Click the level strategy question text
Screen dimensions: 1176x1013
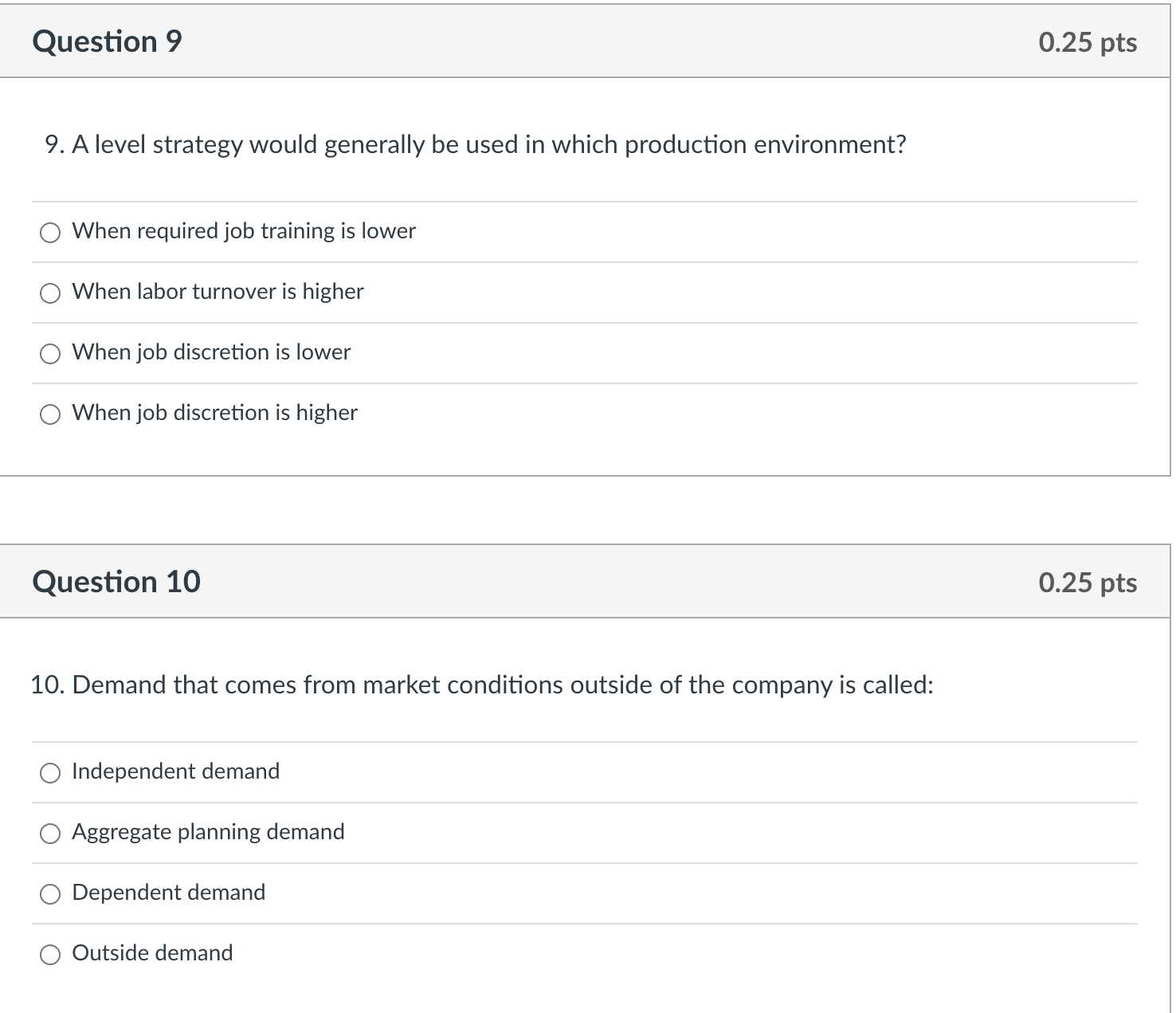[476, 144]
